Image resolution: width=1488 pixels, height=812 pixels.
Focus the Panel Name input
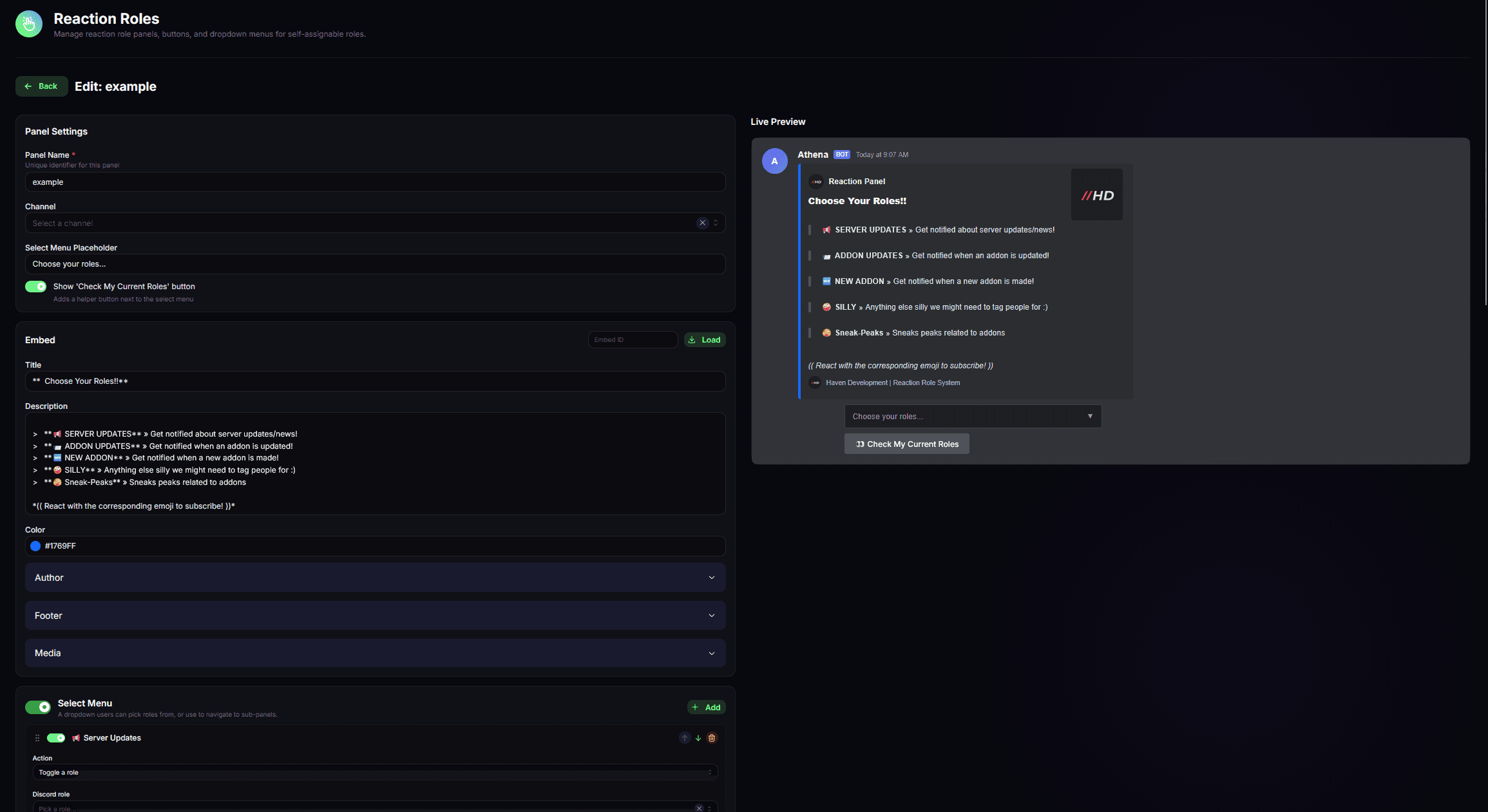coord(375,182)
